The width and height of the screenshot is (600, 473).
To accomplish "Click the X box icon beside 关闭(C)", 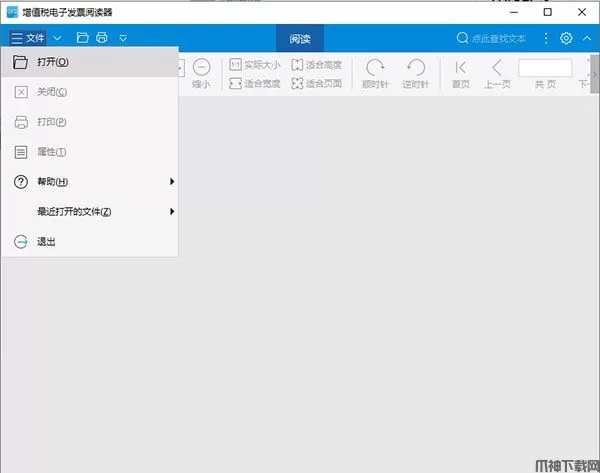I will coord(21,92).
